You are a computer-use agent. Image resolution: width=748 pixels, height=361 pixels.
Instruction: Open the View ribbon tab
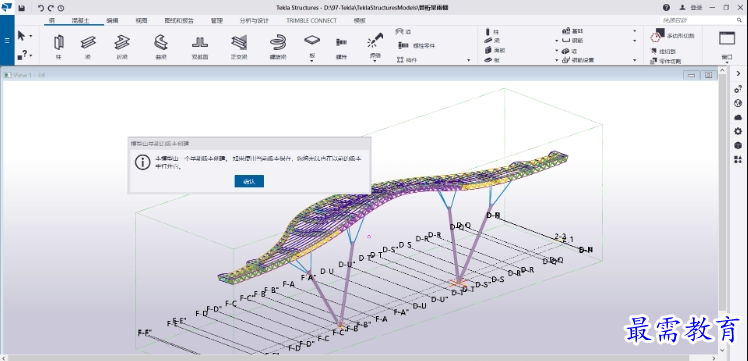[x=141, y=21]
